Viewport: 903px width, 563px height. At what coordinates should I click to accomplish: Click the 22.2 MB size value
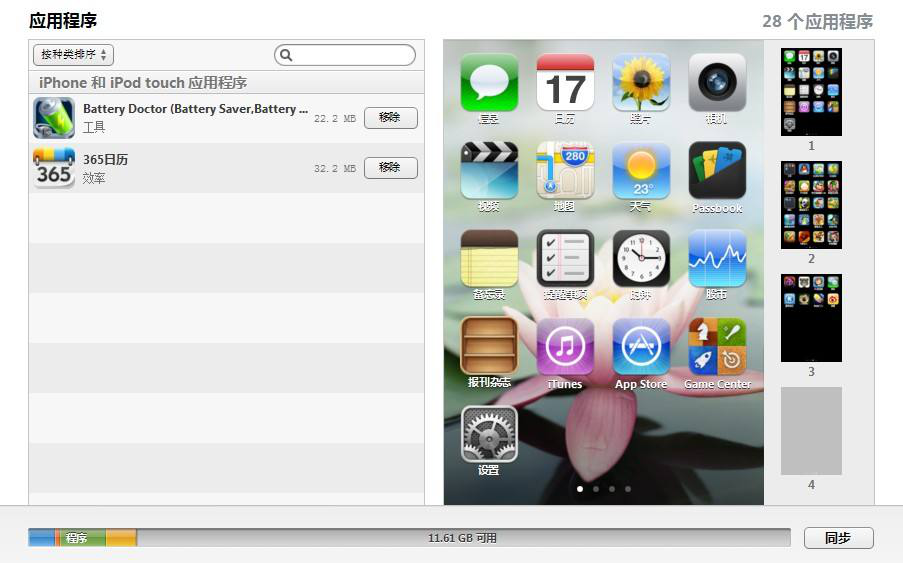click(335, 119)
